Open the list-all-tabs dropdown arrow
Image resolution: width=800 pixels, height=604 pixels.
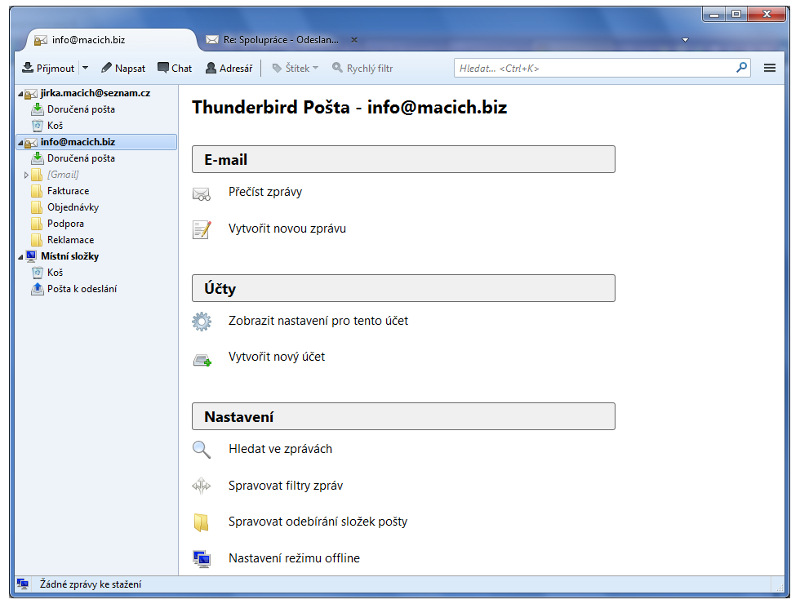tap(685, 40)
